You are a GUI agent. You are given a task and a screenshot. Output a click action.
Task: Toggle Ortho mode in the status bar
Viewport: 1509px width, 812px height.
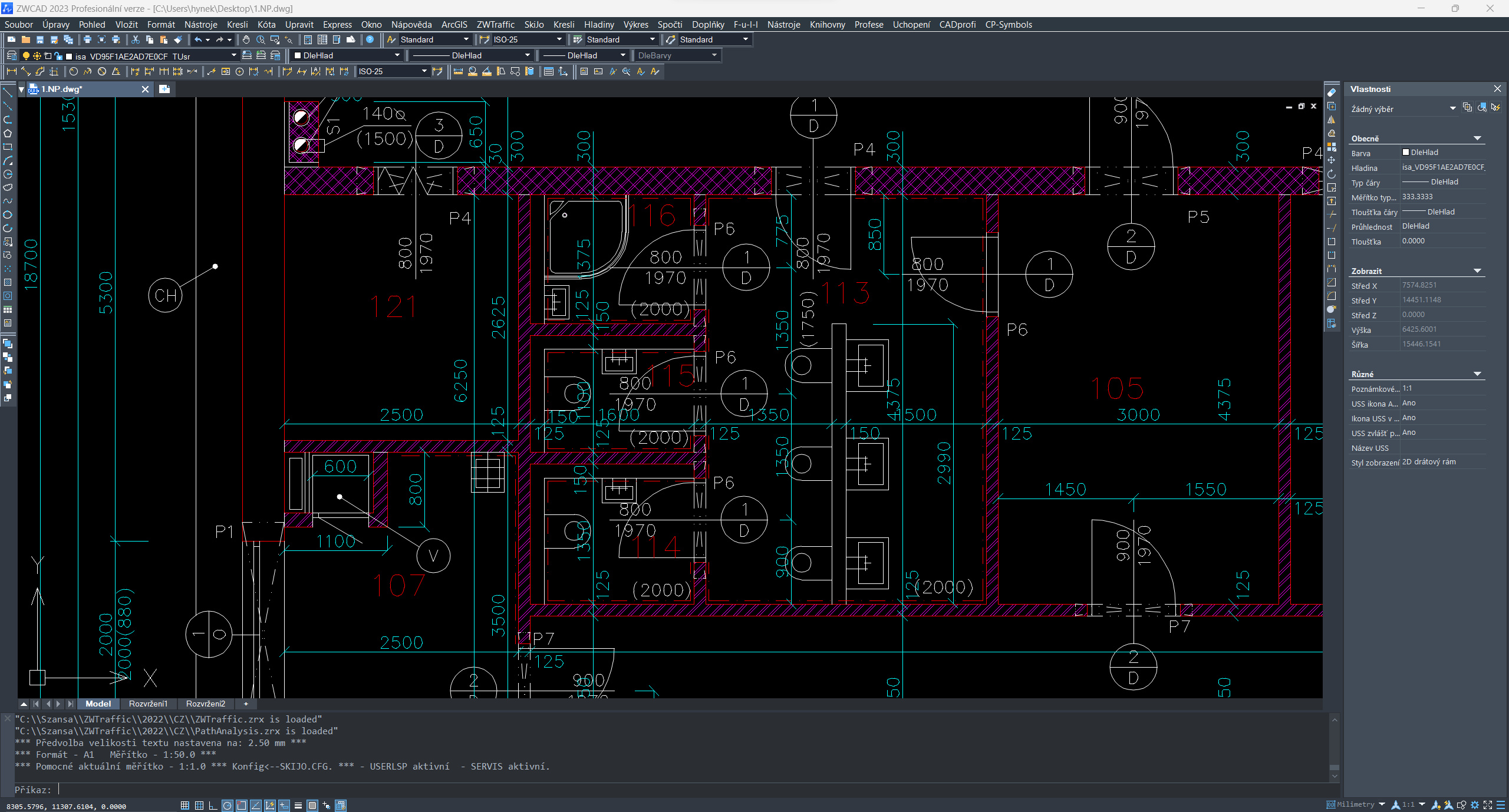coord(213,806)
